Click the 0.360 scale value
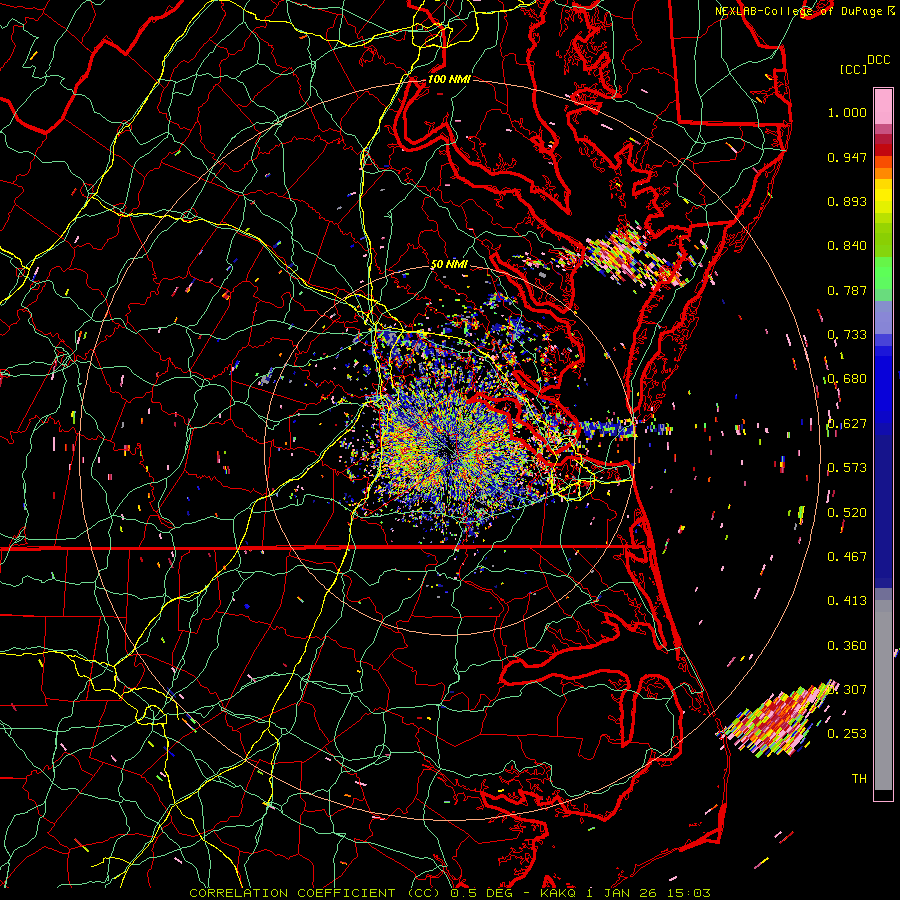 point(847,646)
